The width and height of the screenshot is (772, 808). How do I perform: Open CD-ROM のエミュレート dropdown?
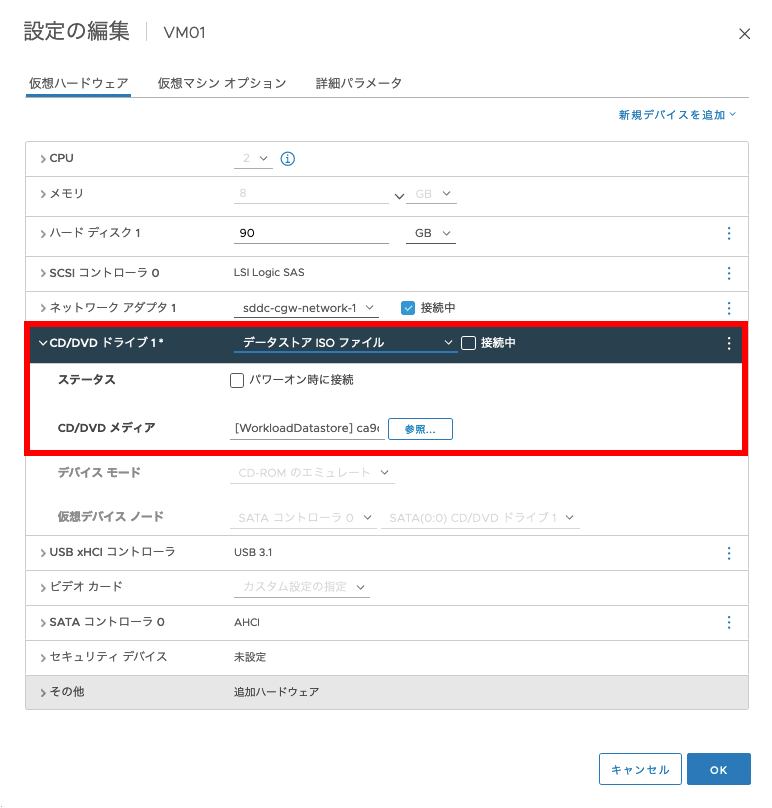312,473
